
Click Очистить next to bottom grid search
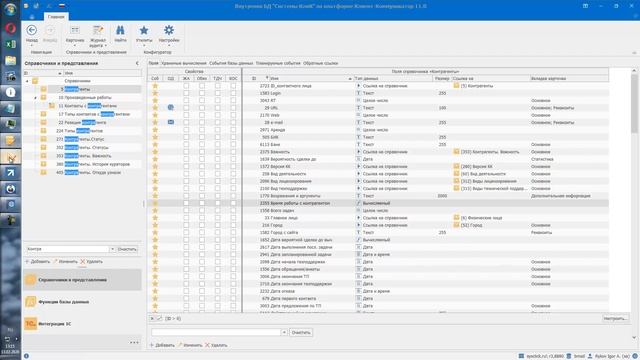[301, 332]
